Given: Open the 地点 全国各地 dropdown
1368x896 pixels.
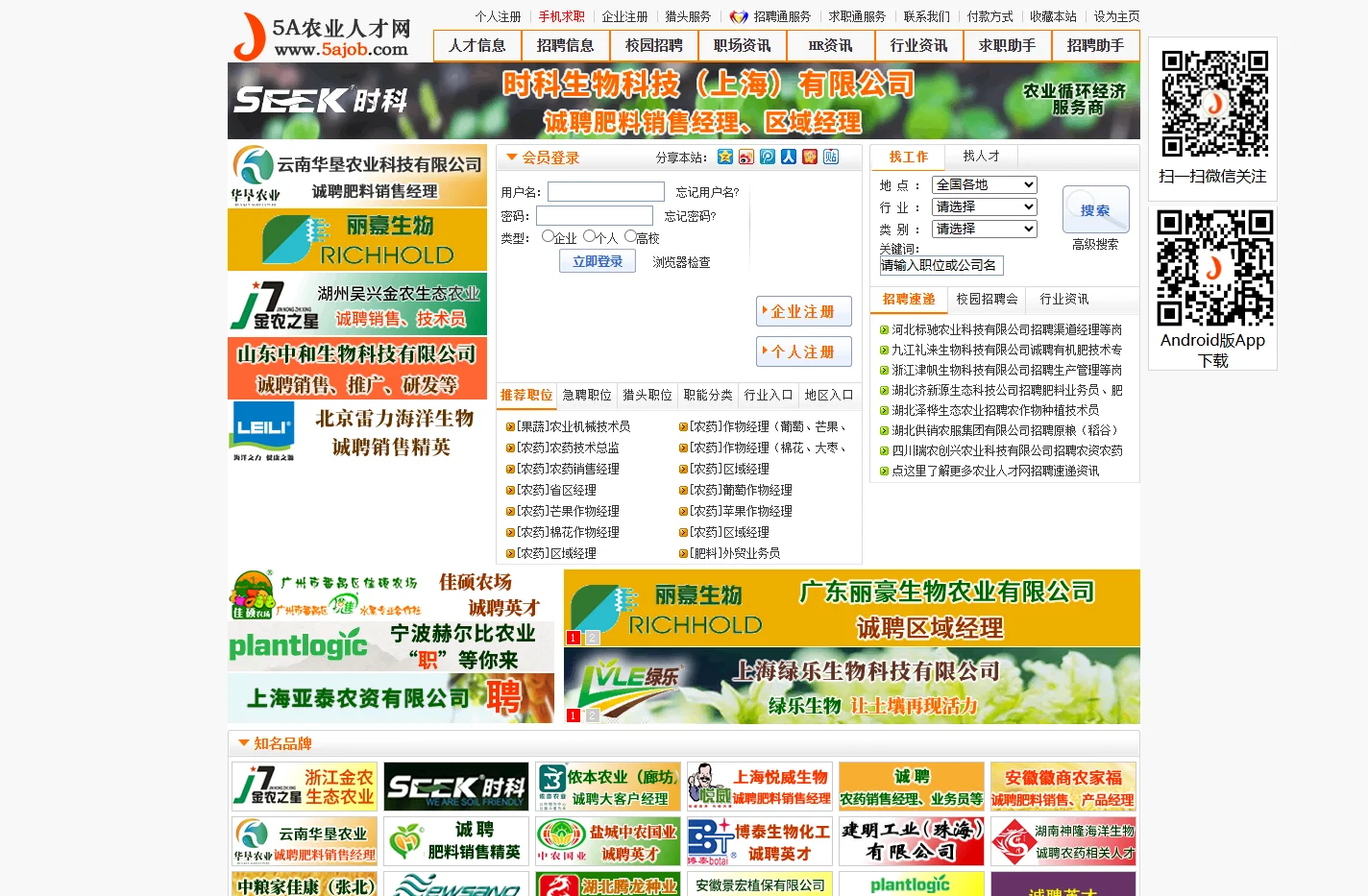Looking at the screenshot, I should [x=985, y=184].
